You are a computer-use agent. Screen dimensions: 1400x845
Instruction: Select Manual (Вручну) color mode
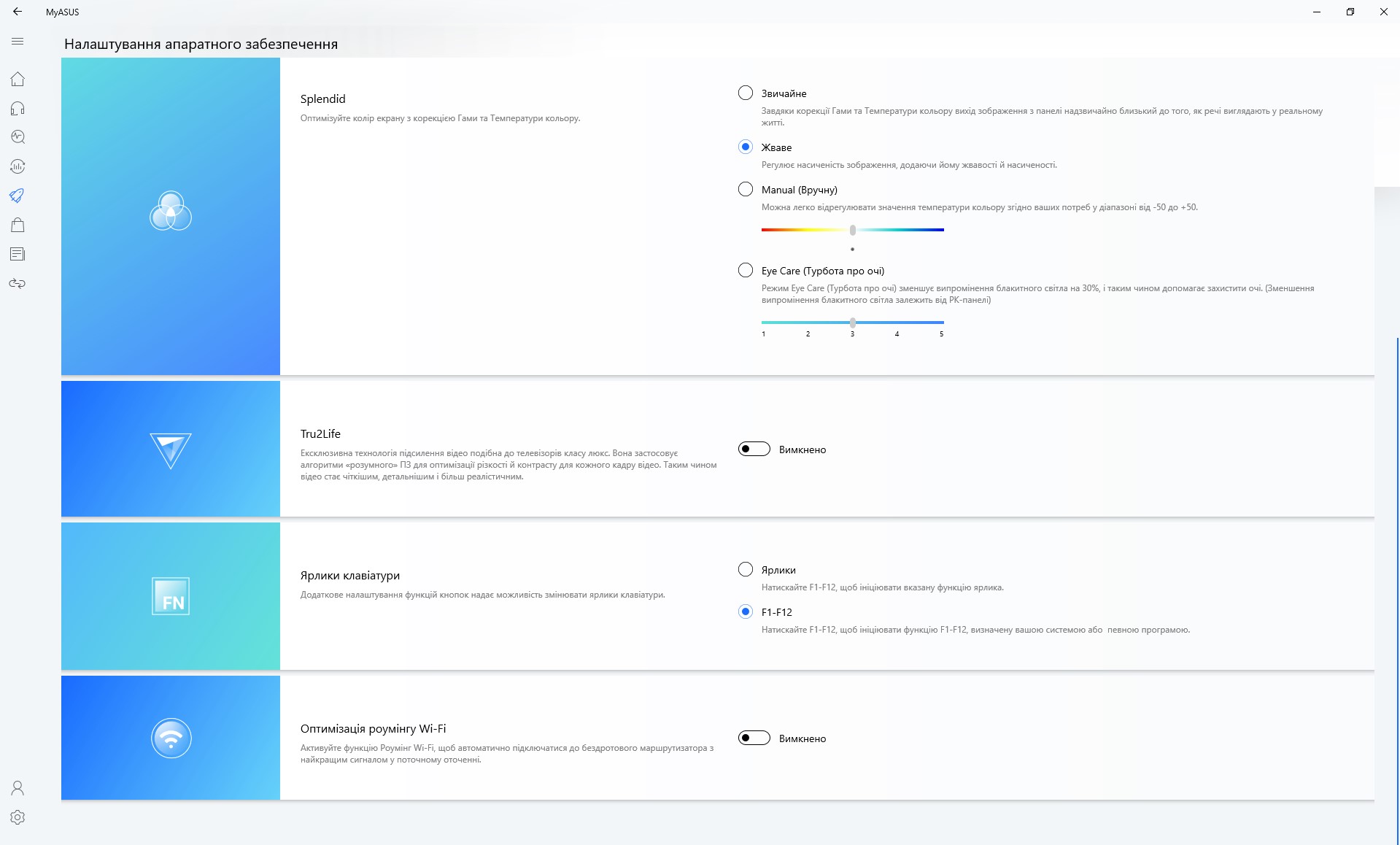pos(746,189)
